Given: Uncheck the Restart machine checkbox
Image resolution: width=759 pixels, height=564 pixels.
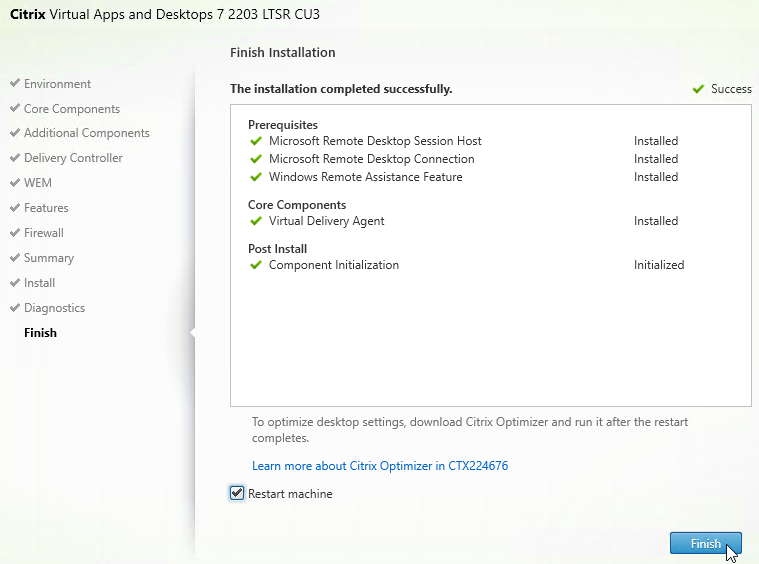Looking at the screenshot, I should click(237, 493).
